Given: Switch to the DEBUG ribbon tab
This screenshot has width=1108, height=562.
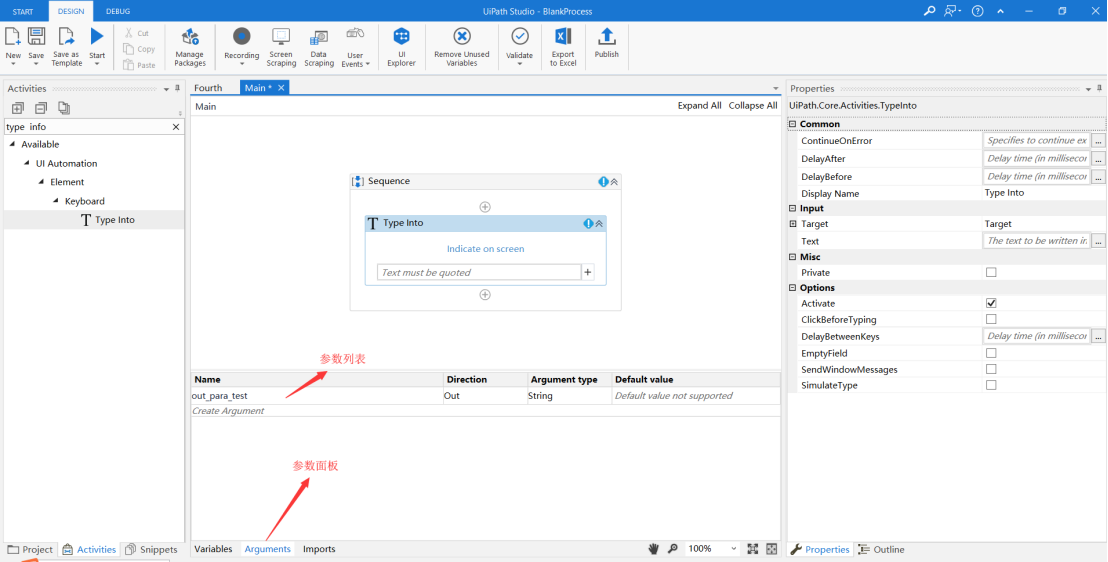Looking at the screenshot, I should point(118,11).
